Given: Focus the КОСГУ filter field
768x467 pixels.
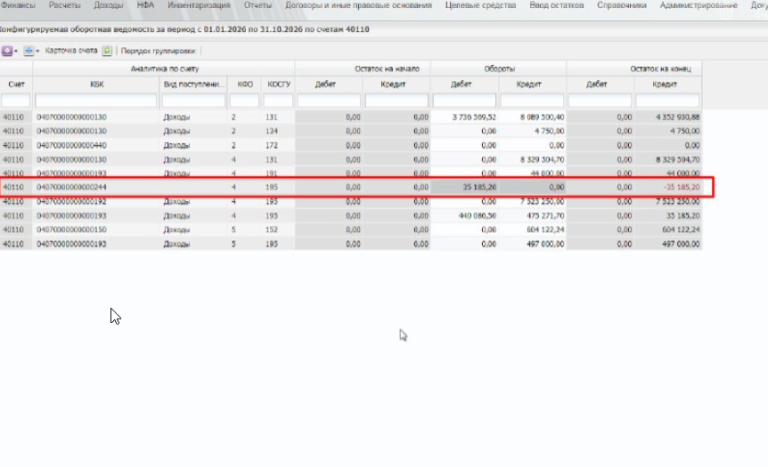Looking at the screenshot, I should (x=278, y=101).
